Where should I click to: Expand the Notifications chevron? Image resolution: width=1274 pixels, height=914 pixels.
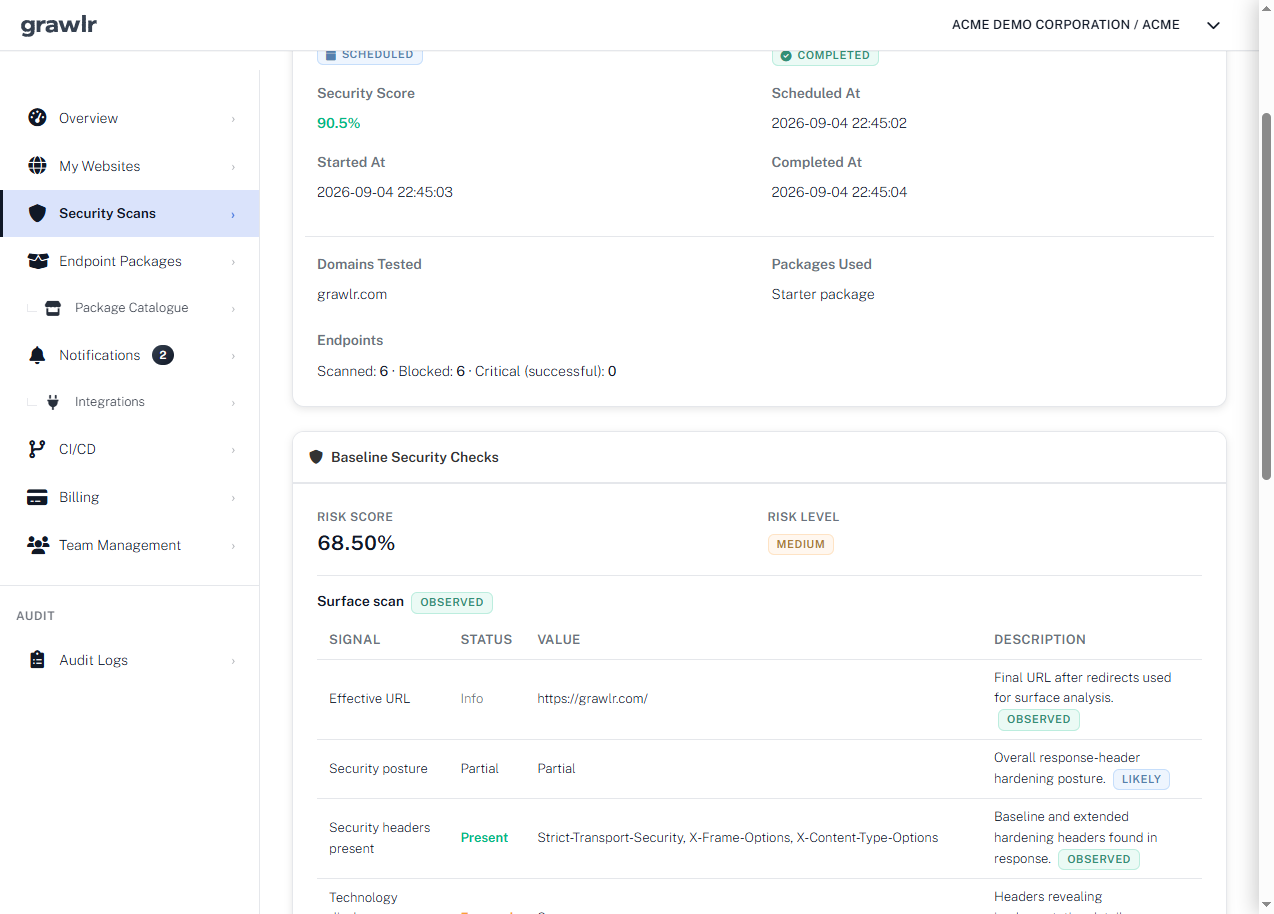233,356
